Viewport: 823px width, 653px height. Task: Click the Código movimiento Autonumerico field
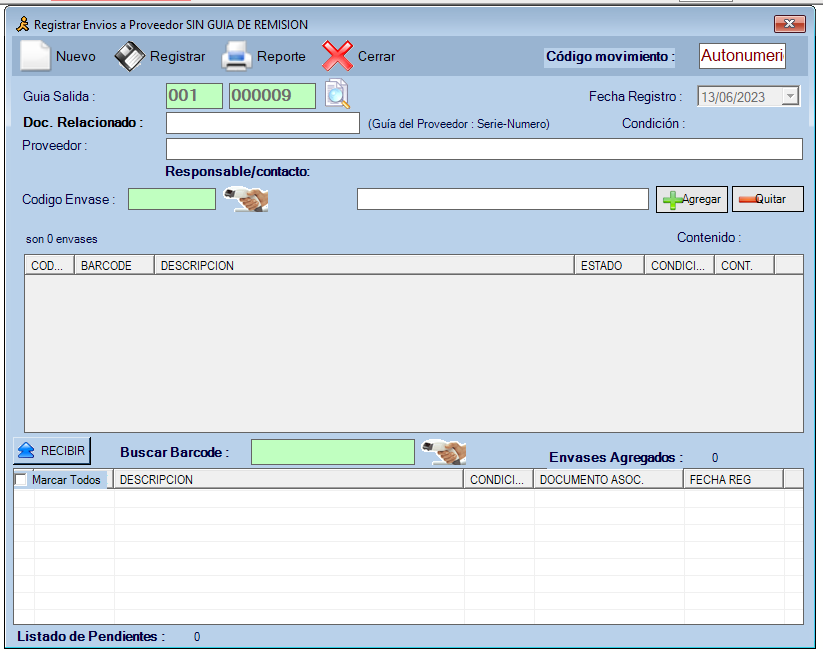pos(742,56)
